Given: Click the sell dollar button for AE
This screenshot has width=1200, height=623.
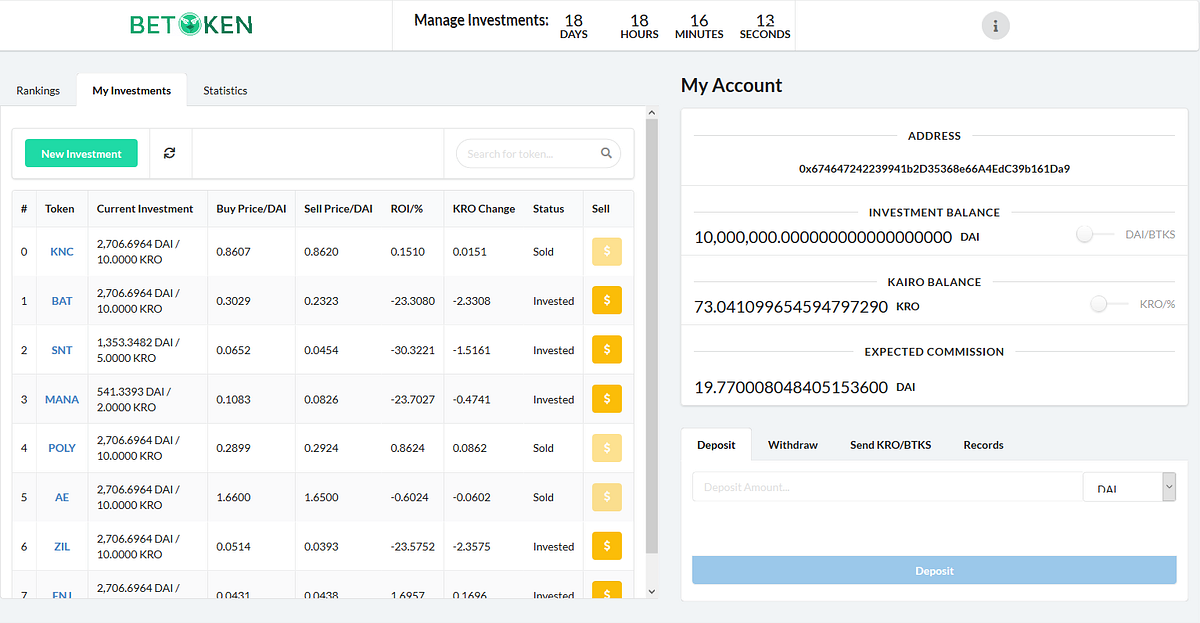Looking at the screenshot, I should point(606,496).
